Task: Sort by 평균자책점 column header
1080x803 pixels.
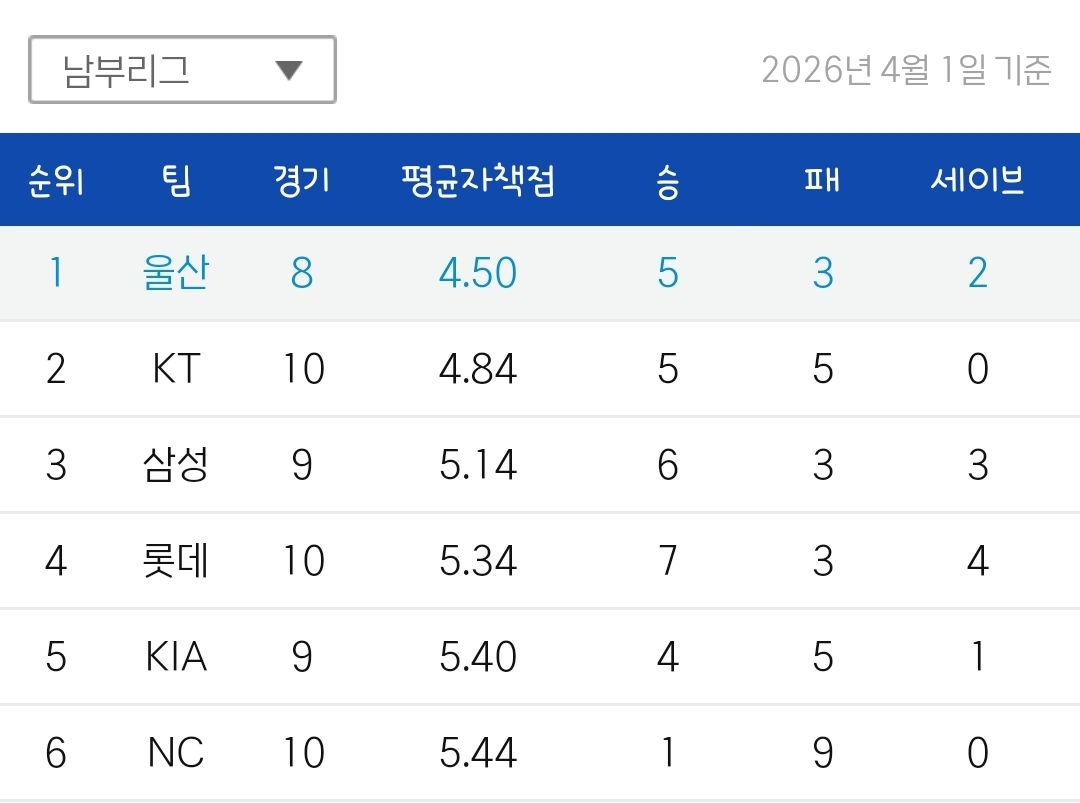Action: coord(478,181)
